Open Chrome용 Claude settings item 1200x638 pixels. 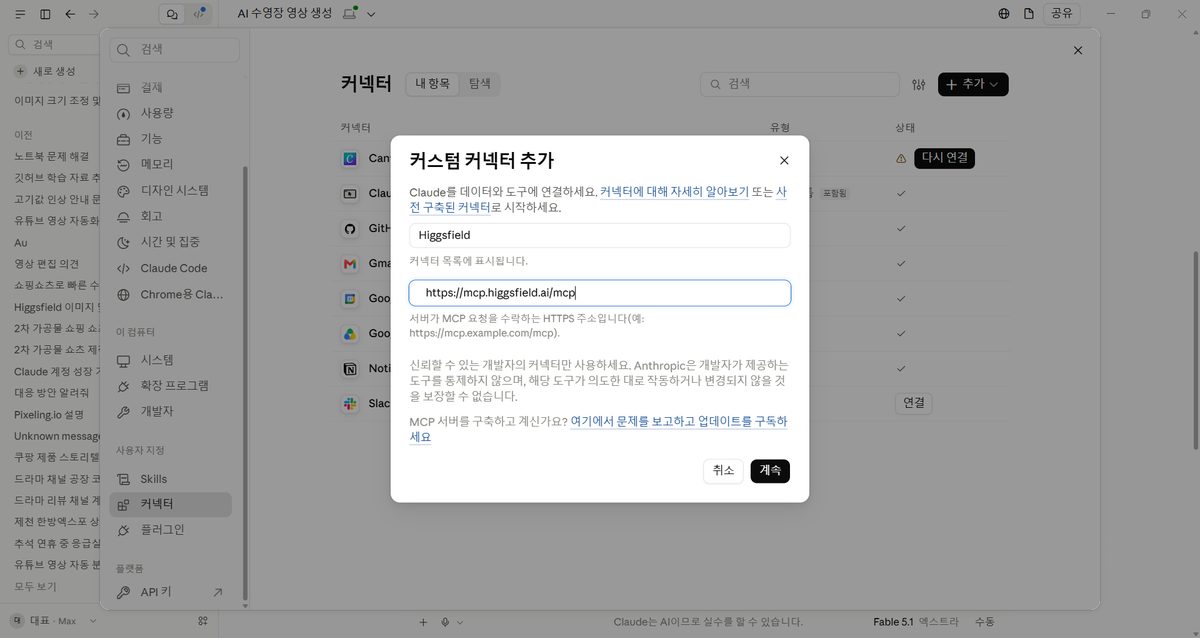point(170,295)
